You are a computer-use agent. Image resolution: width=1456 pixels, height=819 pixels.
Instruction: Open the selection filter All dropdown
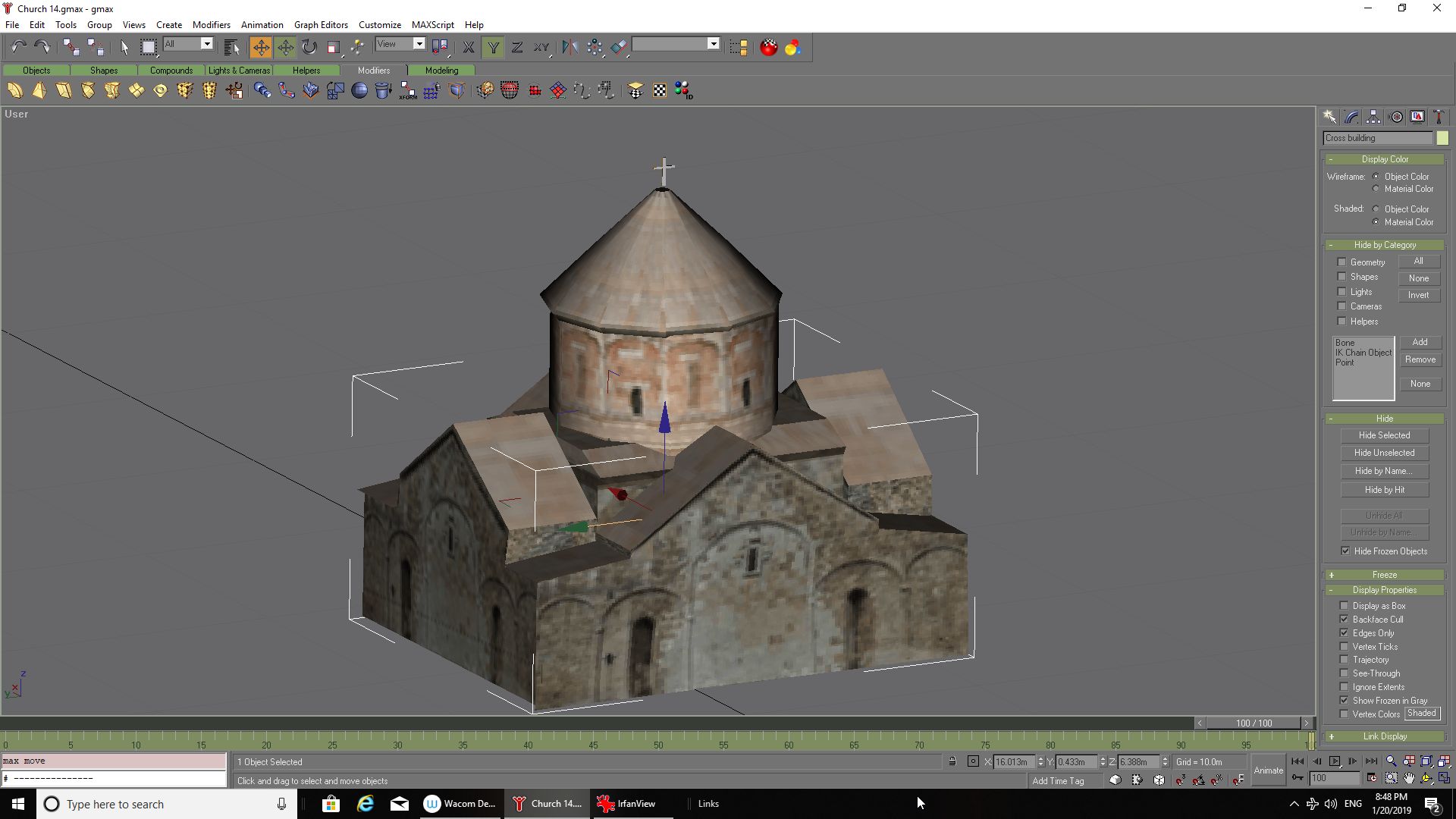pyautogui.click(x=206, y=44)
